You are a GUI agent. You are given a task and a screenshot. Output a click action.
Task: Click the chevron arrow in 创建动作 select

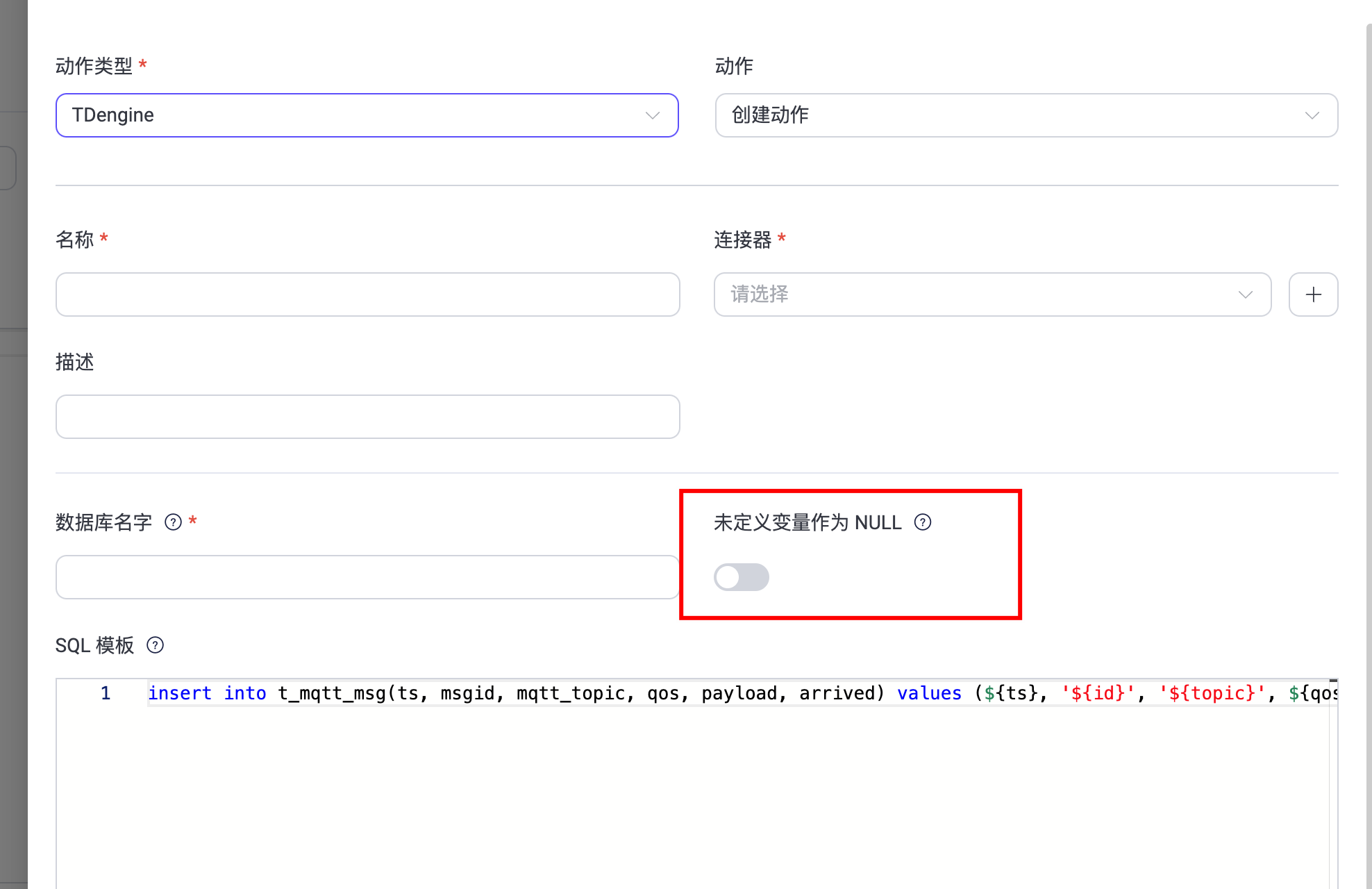pyautogui.click(x=1312, y=115)
